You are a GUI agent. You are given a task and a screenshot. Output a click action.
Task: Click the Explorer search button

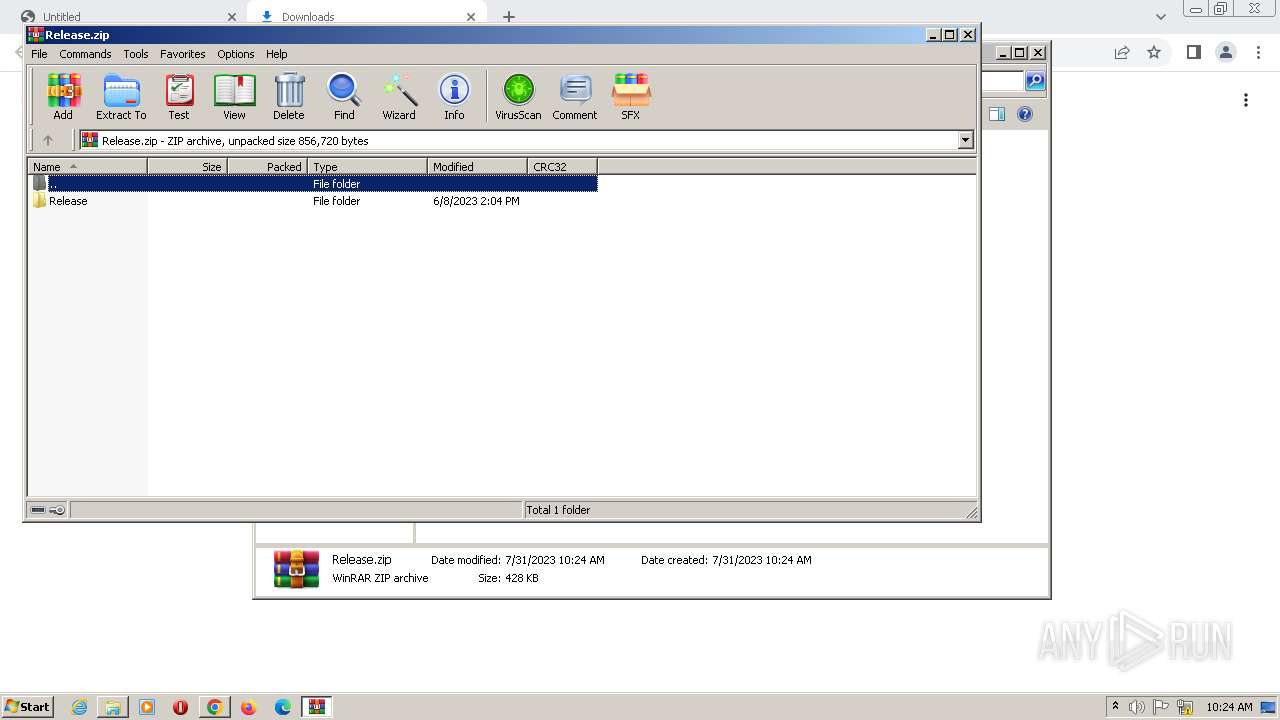[x=1036, y=81]
